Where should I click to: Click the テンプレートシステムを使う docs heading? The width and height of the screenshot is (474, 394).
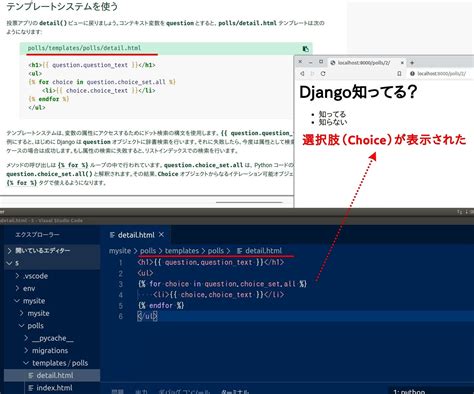[62, 6]
